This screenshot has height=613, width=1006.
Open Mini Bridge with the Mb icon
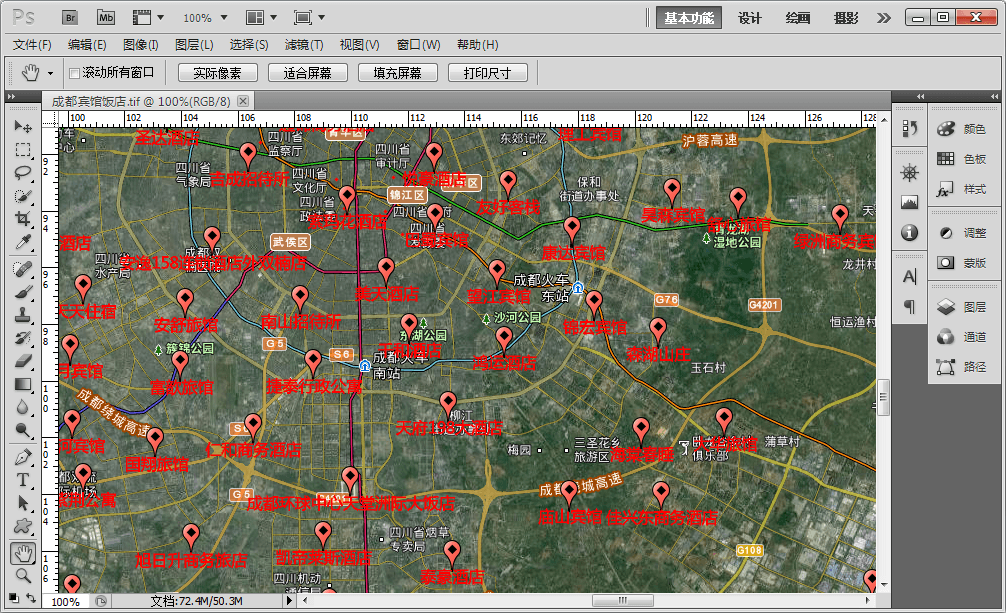coord(106,17)
